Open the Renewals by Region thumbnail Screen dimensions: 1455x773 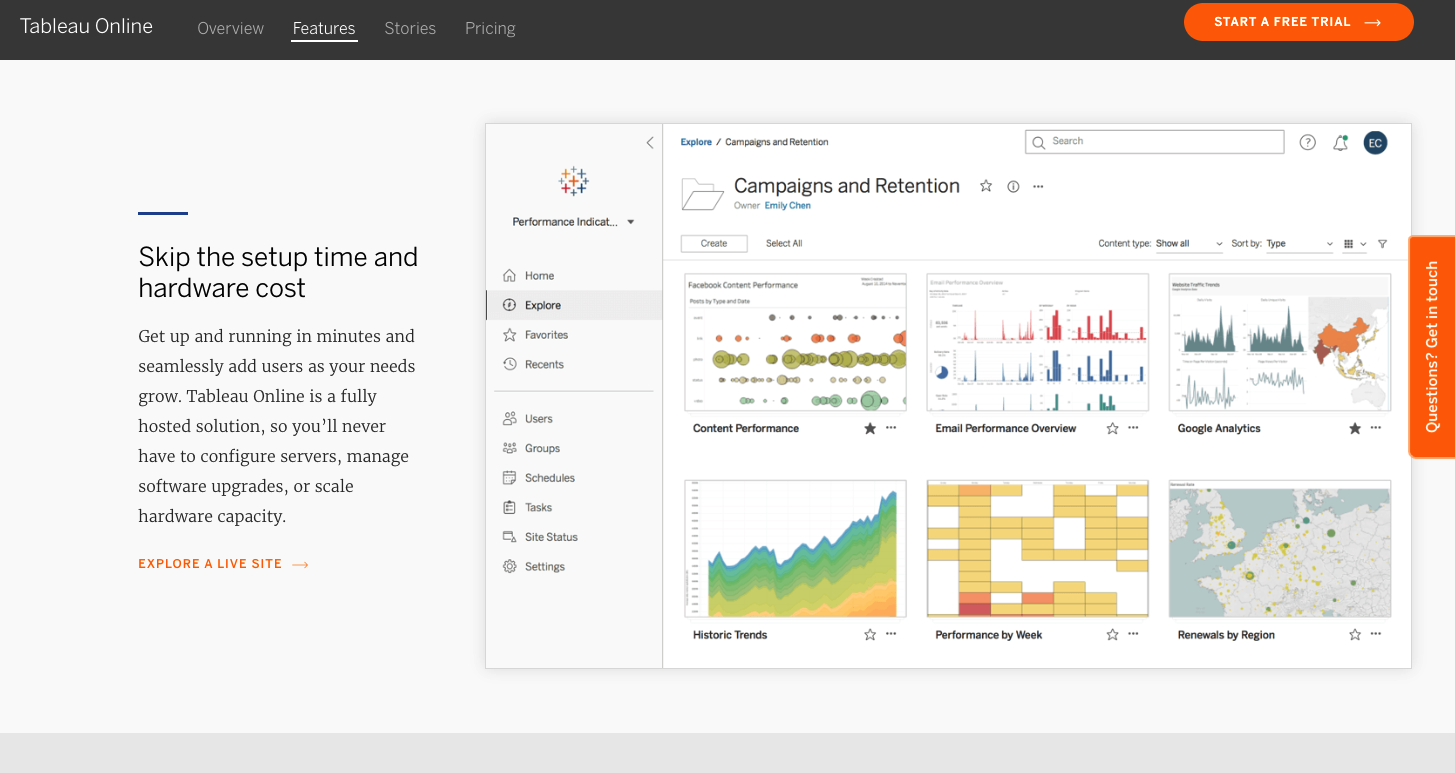pyautogui.click(x=1280, y=548)
